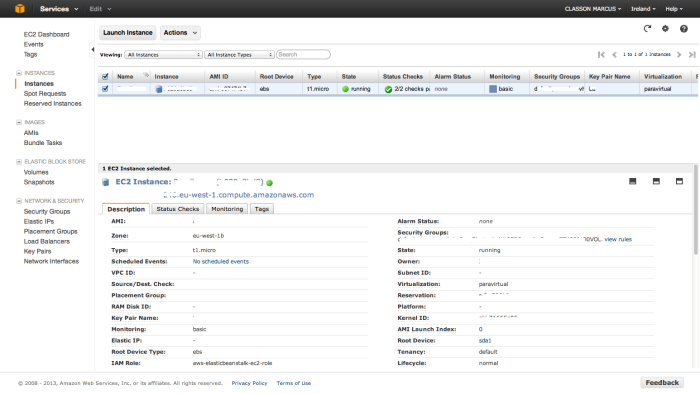Open the All Instances viewing filter

coord(163,54)
